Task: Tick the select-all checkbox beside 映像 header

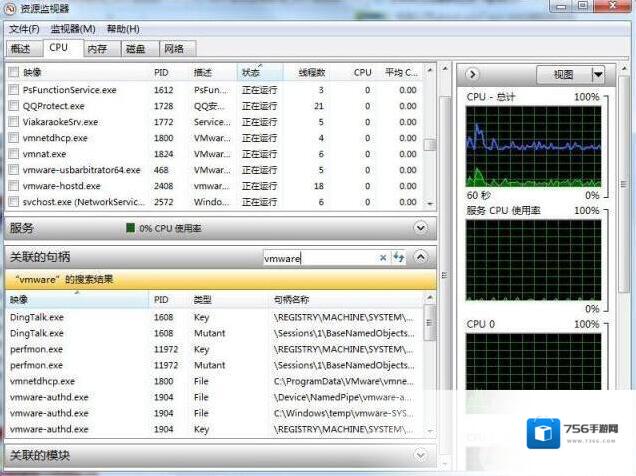Action: 13,72
